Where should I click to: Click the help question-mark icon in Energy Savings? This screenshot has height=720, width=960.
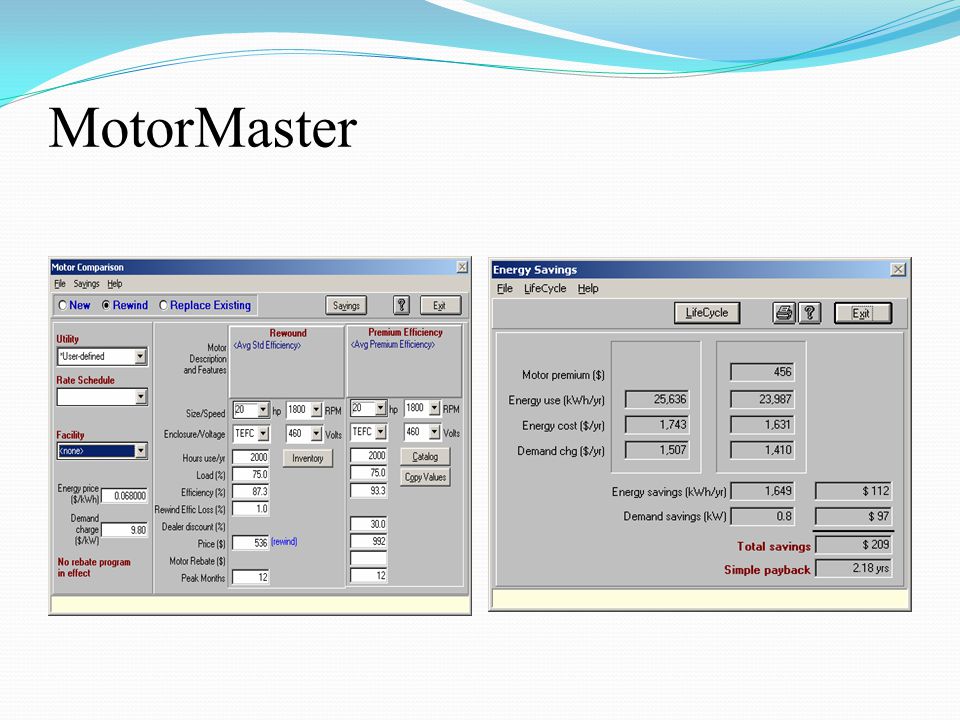tap(809, 313)
